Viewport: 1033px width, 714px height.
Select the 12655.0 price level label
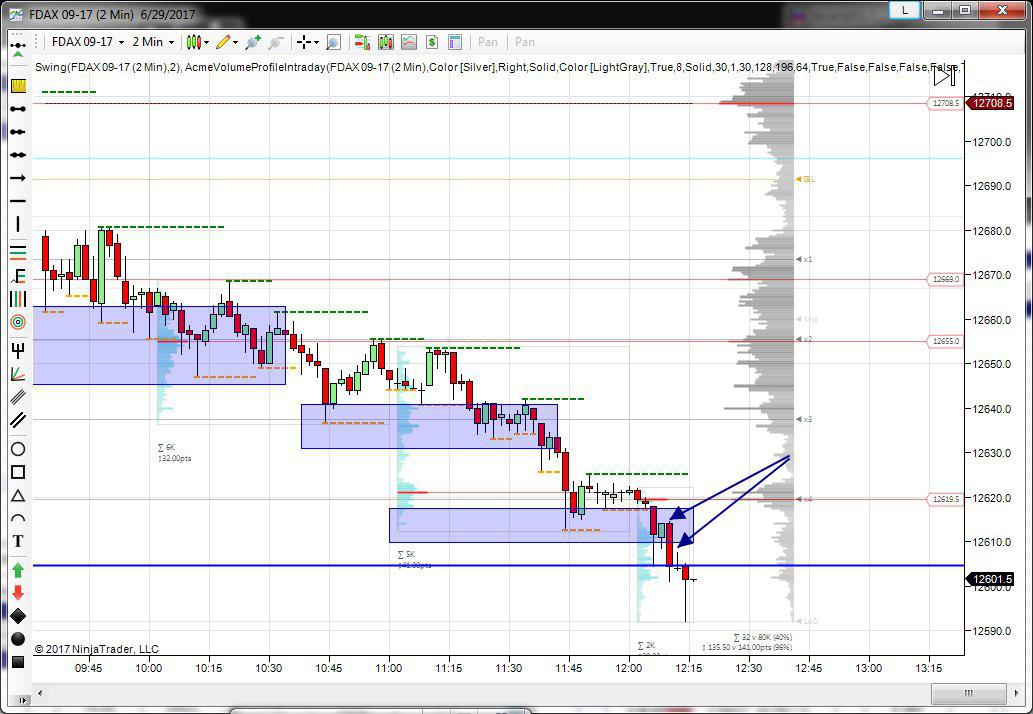coord(945,341)
